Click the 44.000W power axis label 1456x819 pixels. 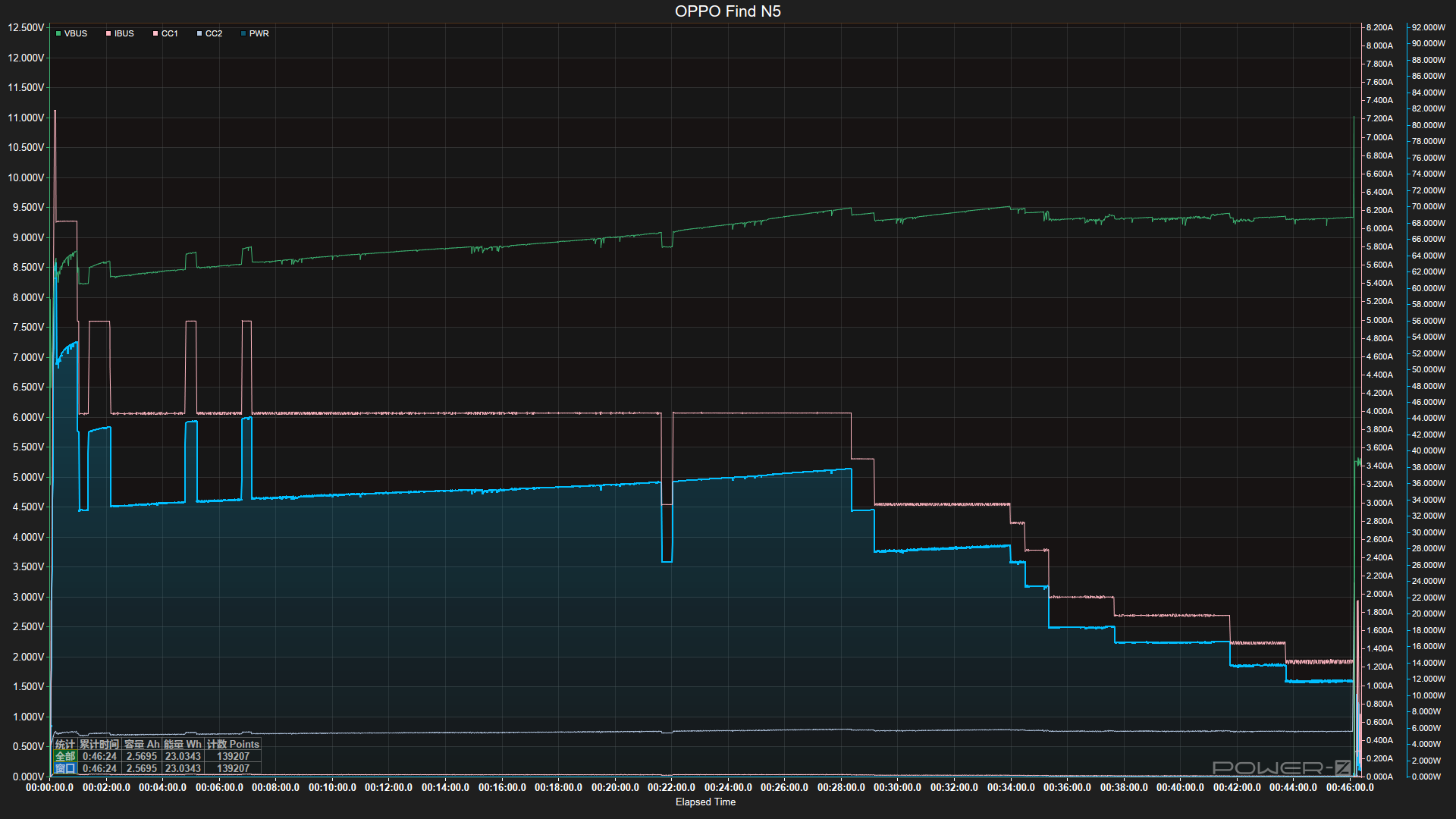pyautogui.click(x=1429, y=418)
